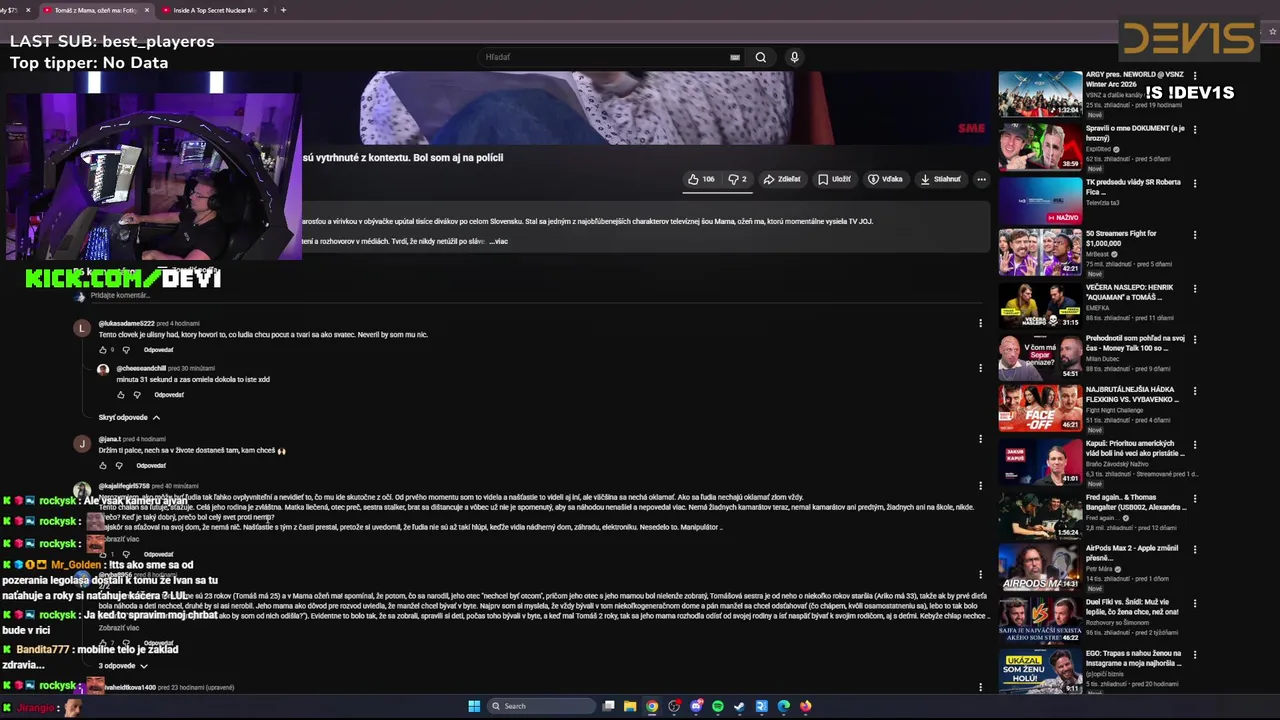Open options for VEČERA NASLEPO video
The width and height of the screenshot is (1280, 720).
click(1194, 289)
